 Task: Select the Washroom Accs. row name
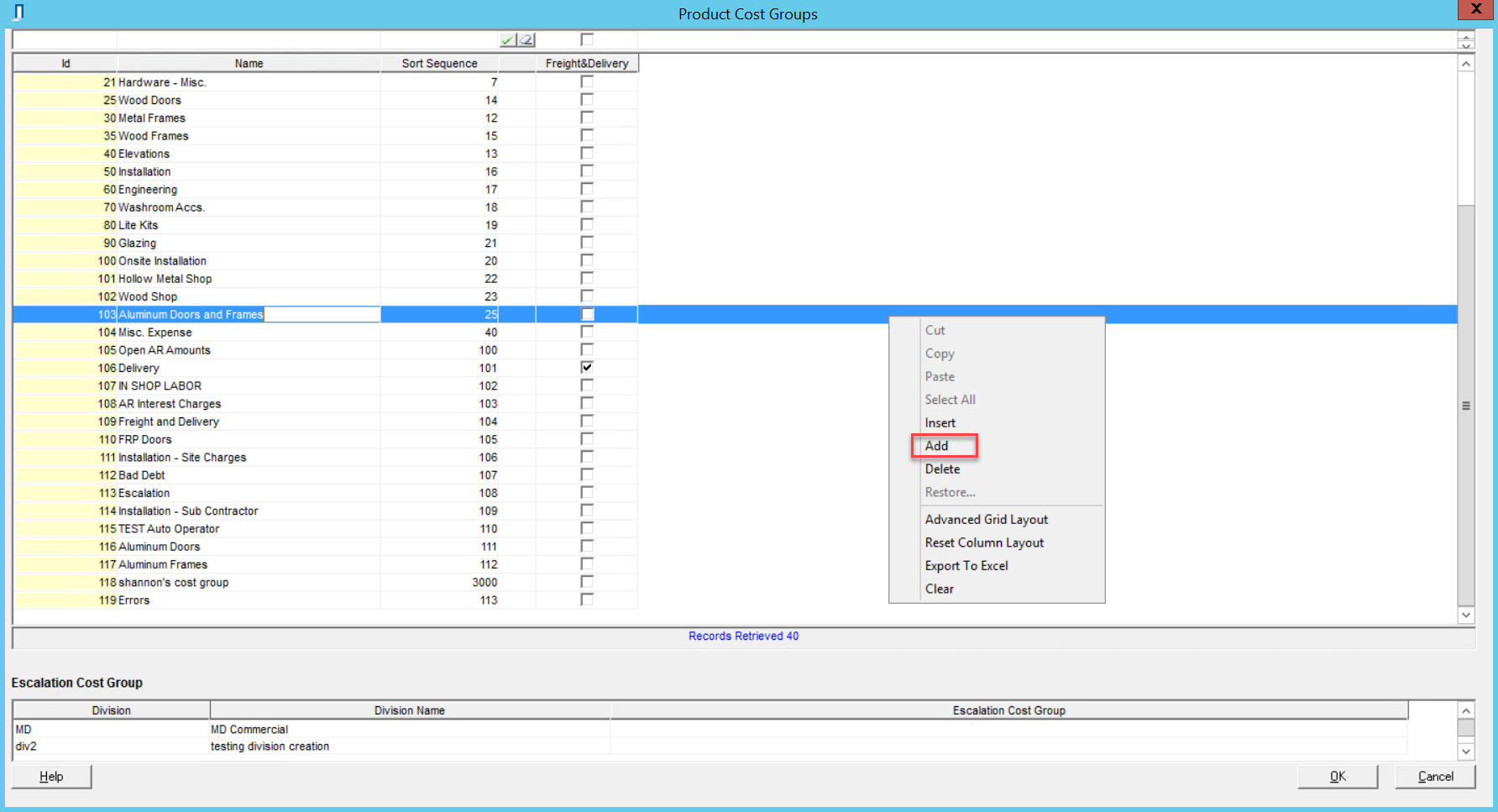click(x=161, y=207)
